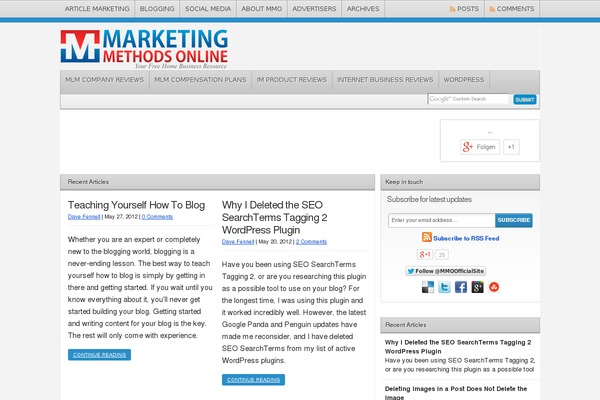Click the Subscribe email button
Image resolution: width=600 pixels, height=400 pixels.
tap(514, 220)
